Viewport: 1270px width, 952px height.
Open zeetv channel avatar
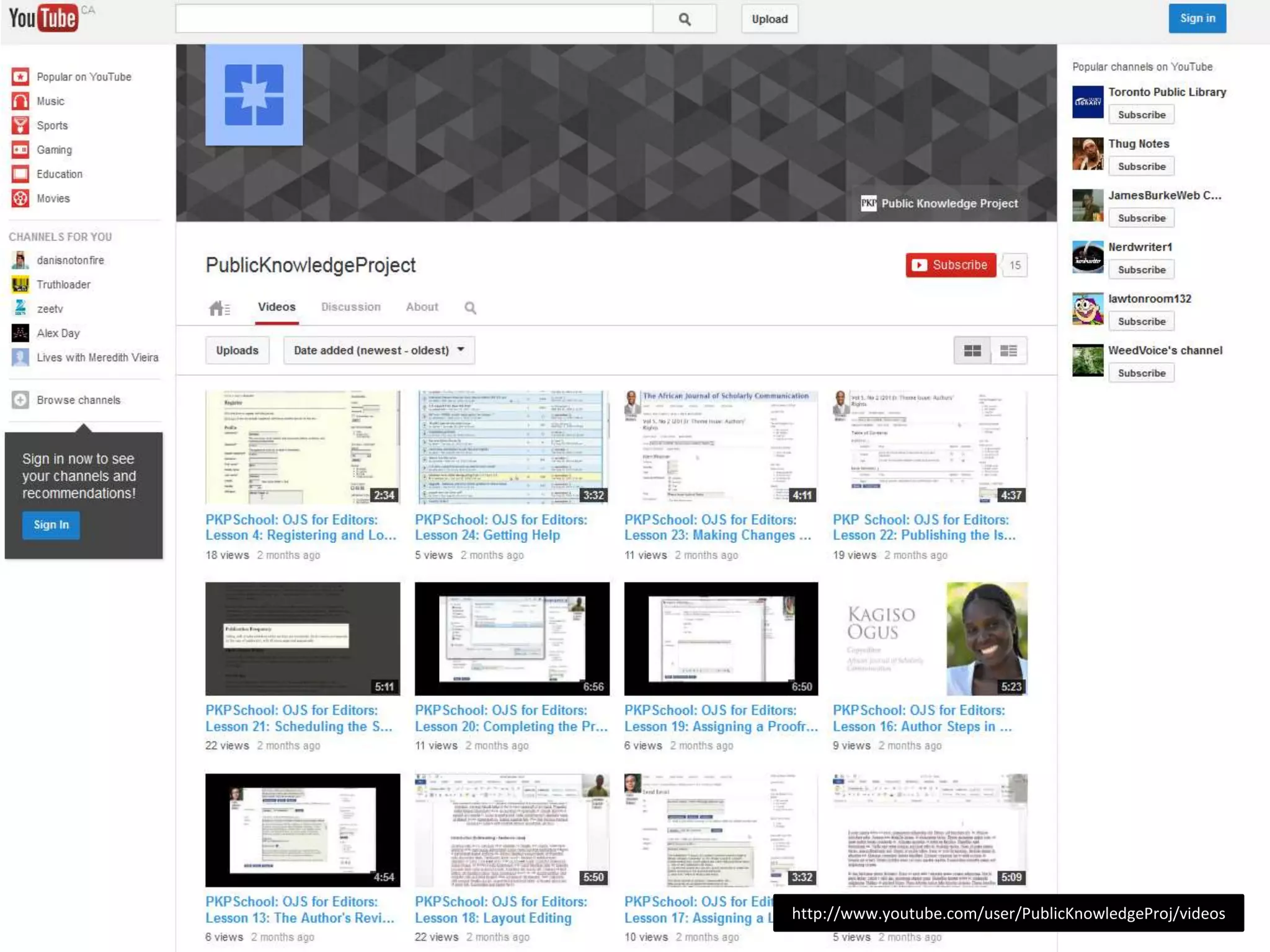(x=20, y=309)
